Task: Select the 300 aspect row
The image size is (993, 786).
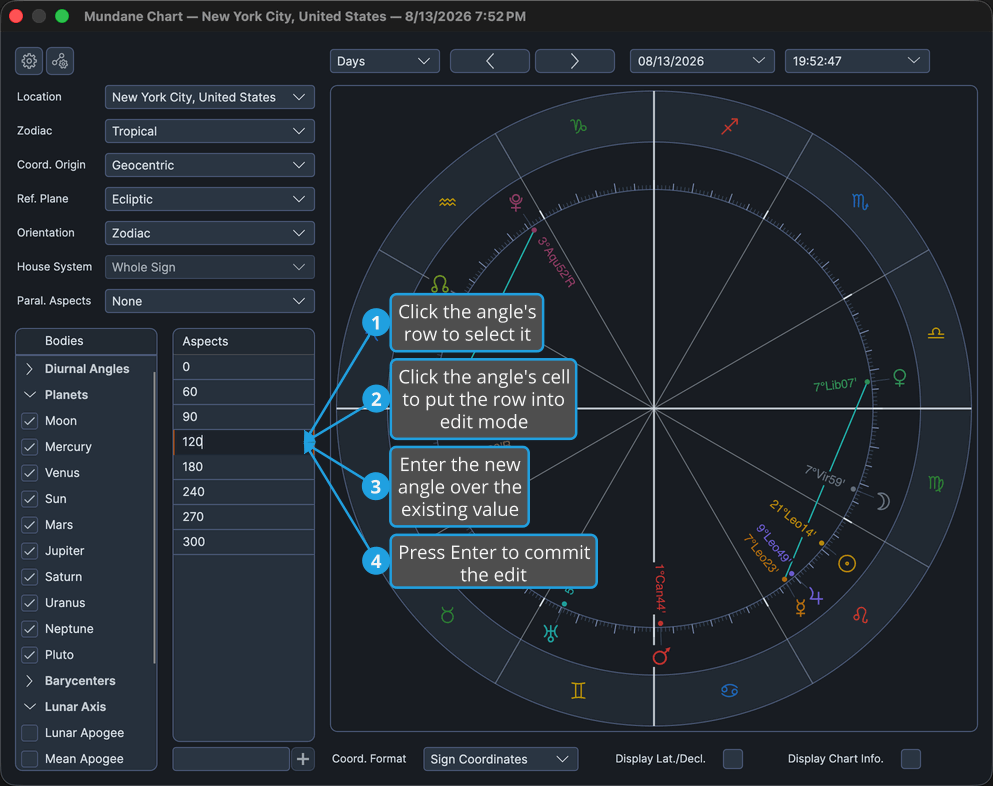Action: [244, 542]
